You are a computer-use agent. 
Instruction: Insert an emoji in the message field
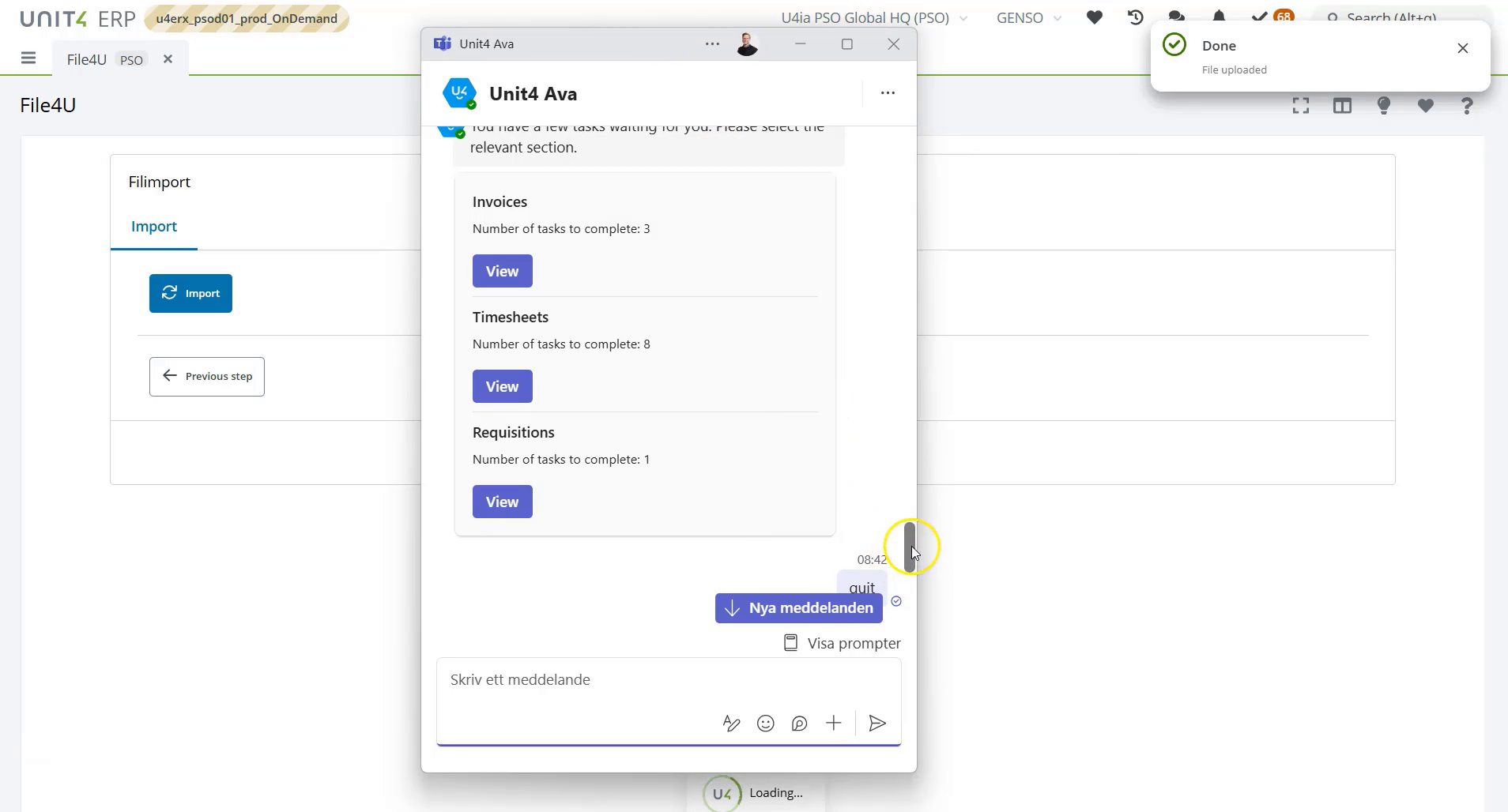pos(766,723)
